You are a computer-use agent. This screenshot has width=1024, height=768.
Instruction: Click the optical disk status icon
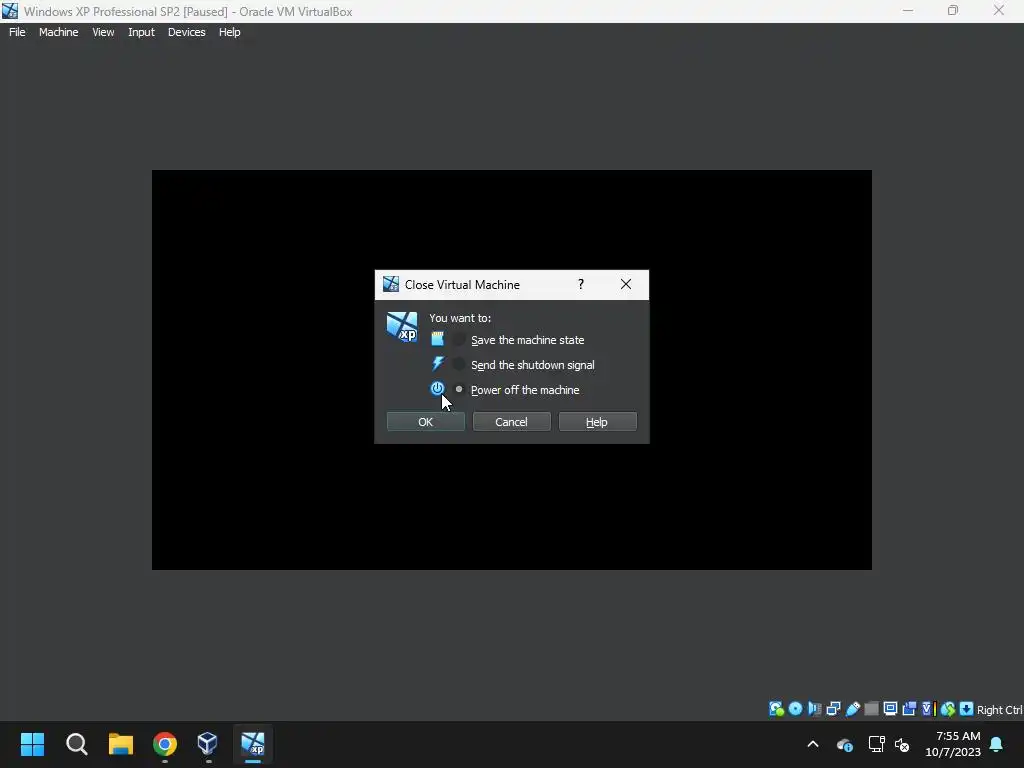coord(795,709)
